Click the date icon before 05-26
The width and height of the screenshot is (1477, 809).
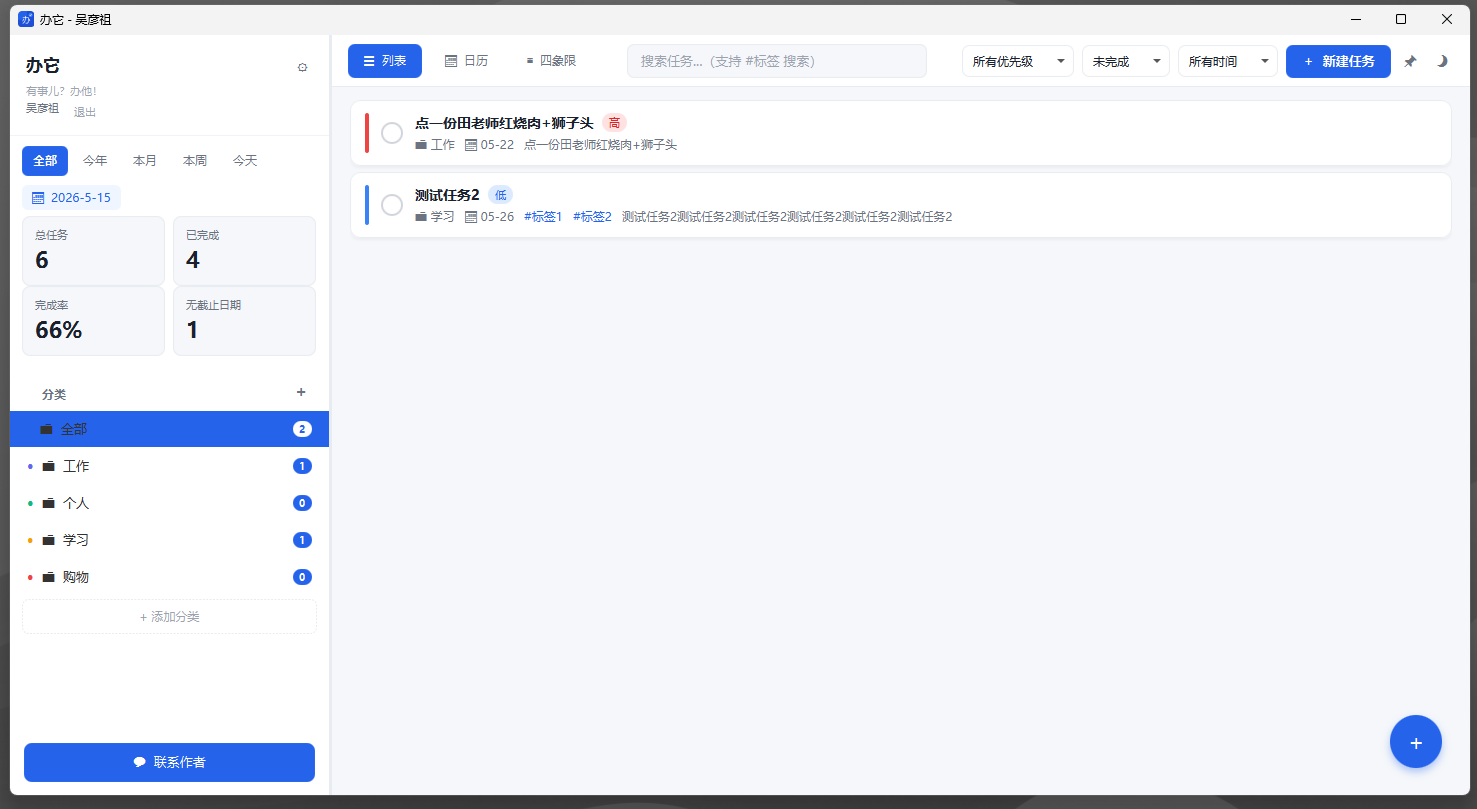click(x=471, y=217)
